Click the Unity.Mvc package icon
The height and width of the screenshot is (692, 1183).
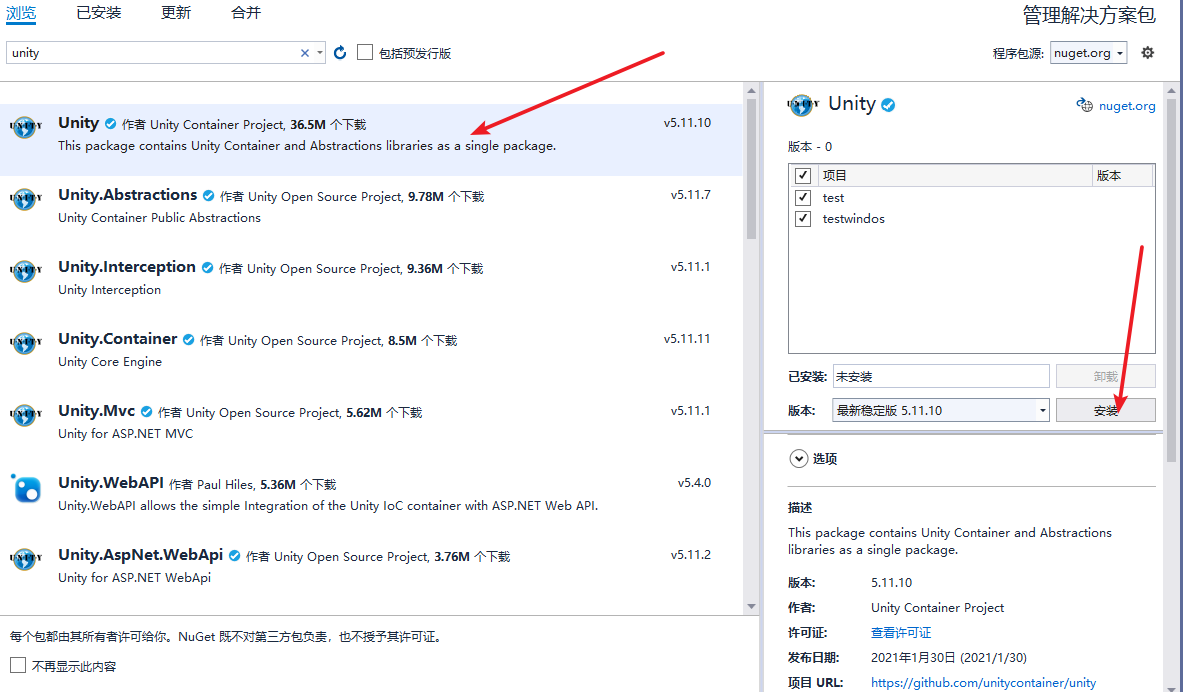[x=25, y=416]
